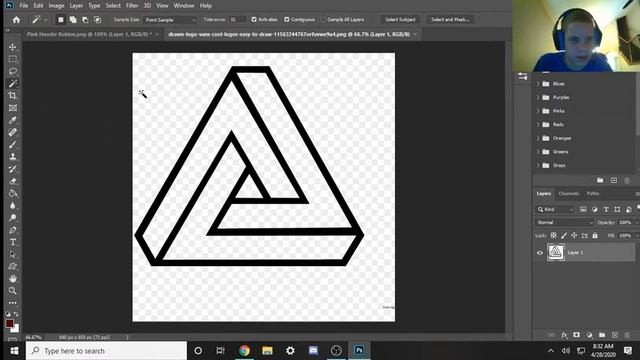
Task: Expand the Greens swatch group
Action: coord(538,152)
